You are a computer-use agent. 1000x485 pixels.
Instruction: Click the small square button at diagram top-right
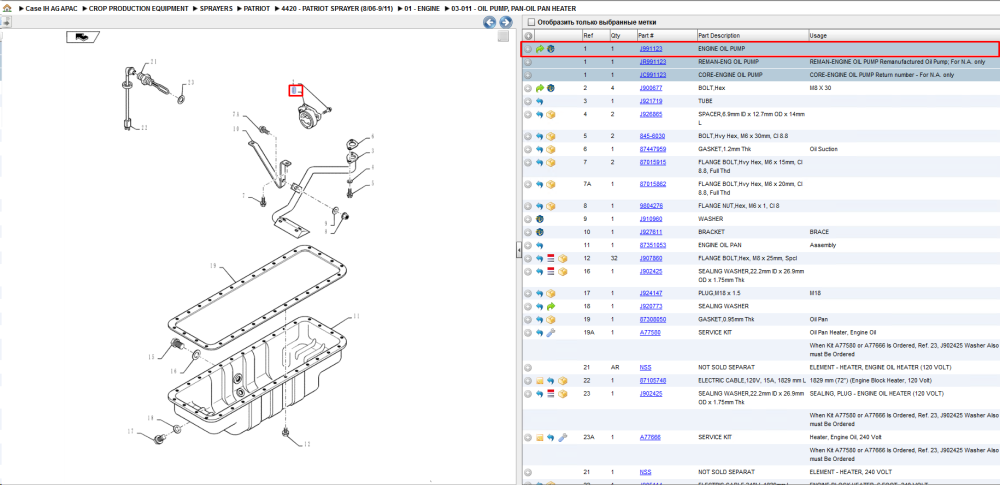point(503,37)
